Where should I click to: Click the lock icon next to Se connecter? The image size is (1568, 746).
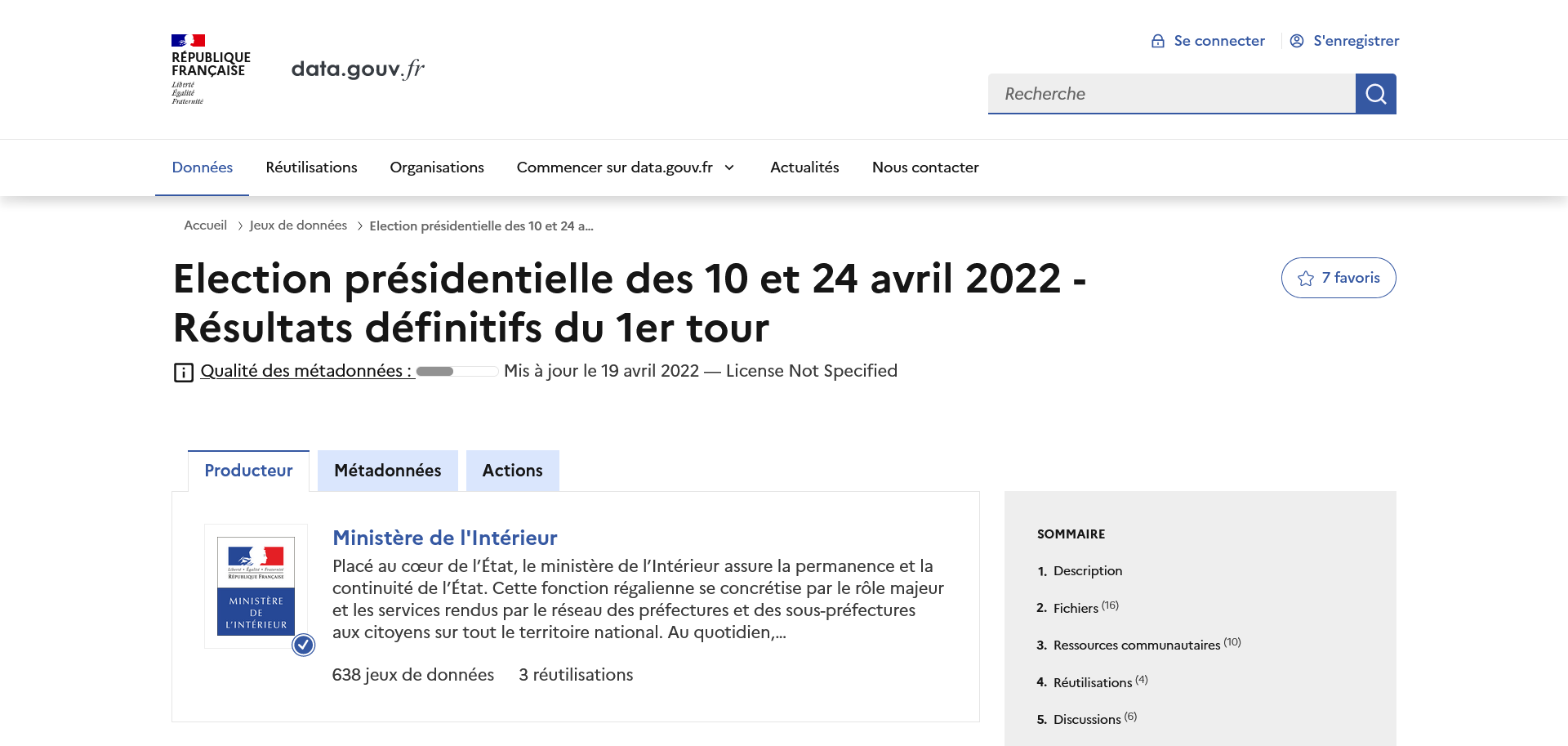[1156, 40]
